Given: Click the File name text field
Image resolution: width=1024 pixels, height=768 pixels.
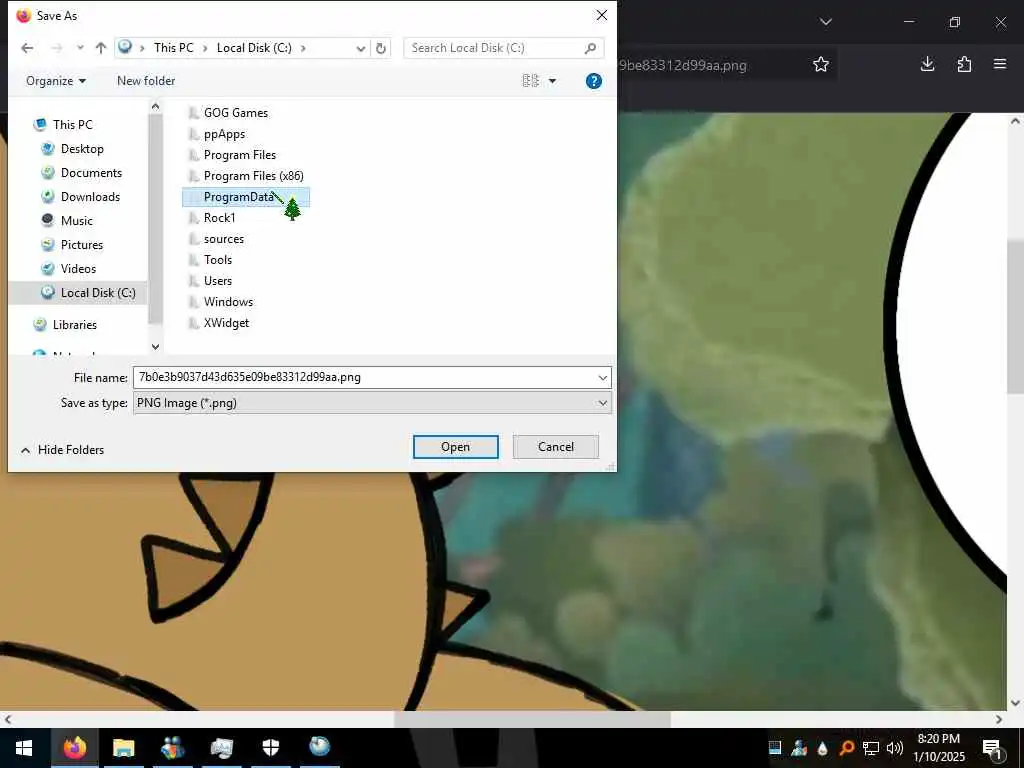Looking at the screenshot, I should pos(364,377).
